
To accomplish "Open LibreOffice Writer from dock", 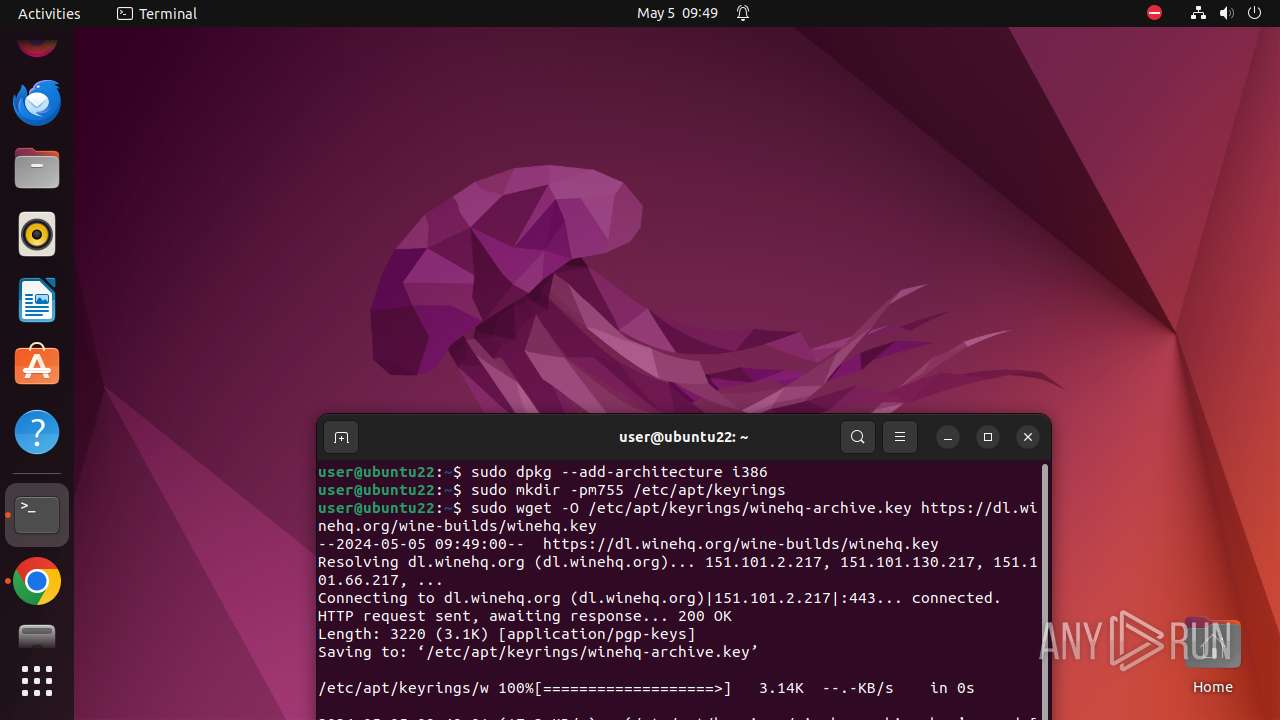I will (x=37, y=300).
